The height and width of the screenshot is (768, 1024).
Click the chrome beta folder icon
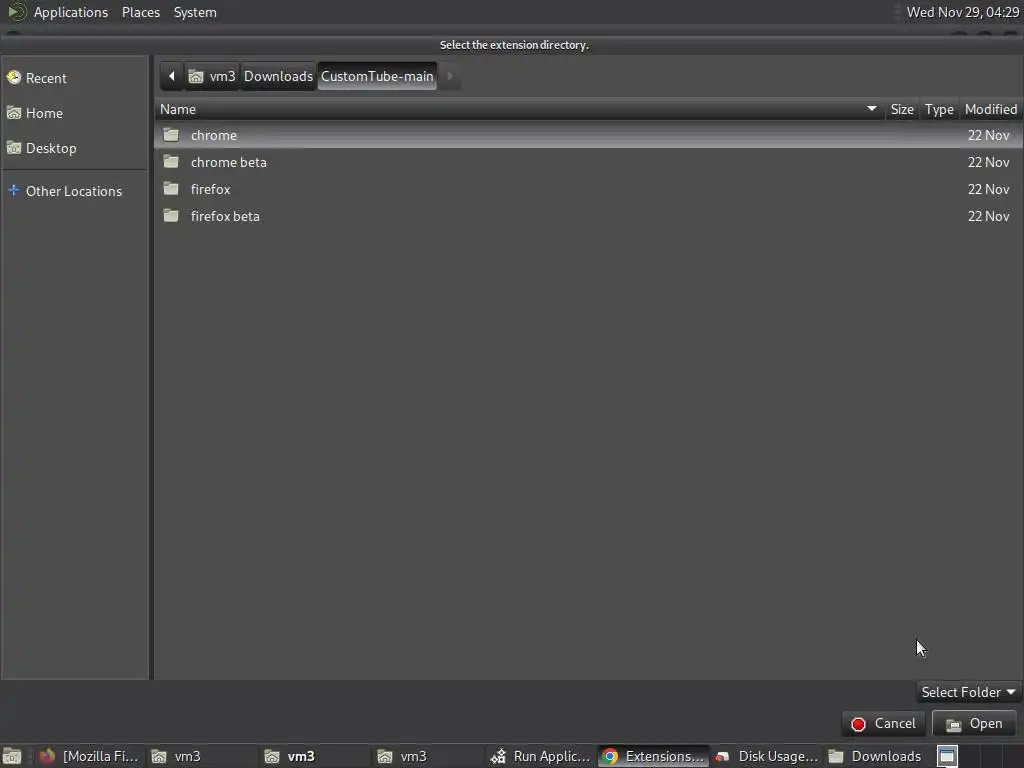(x=171, y=162)
